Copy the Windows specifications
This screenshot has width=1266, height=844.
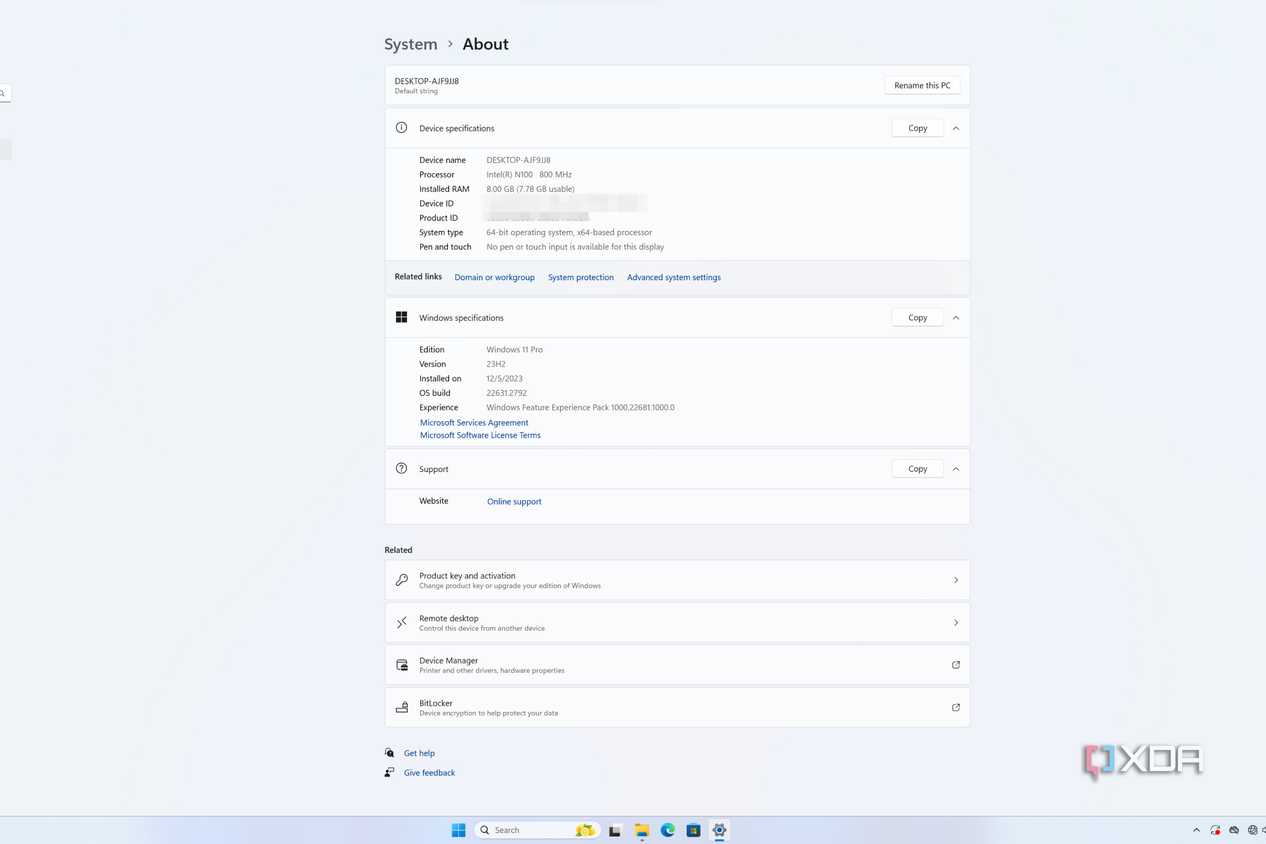[x=917, y=317]
